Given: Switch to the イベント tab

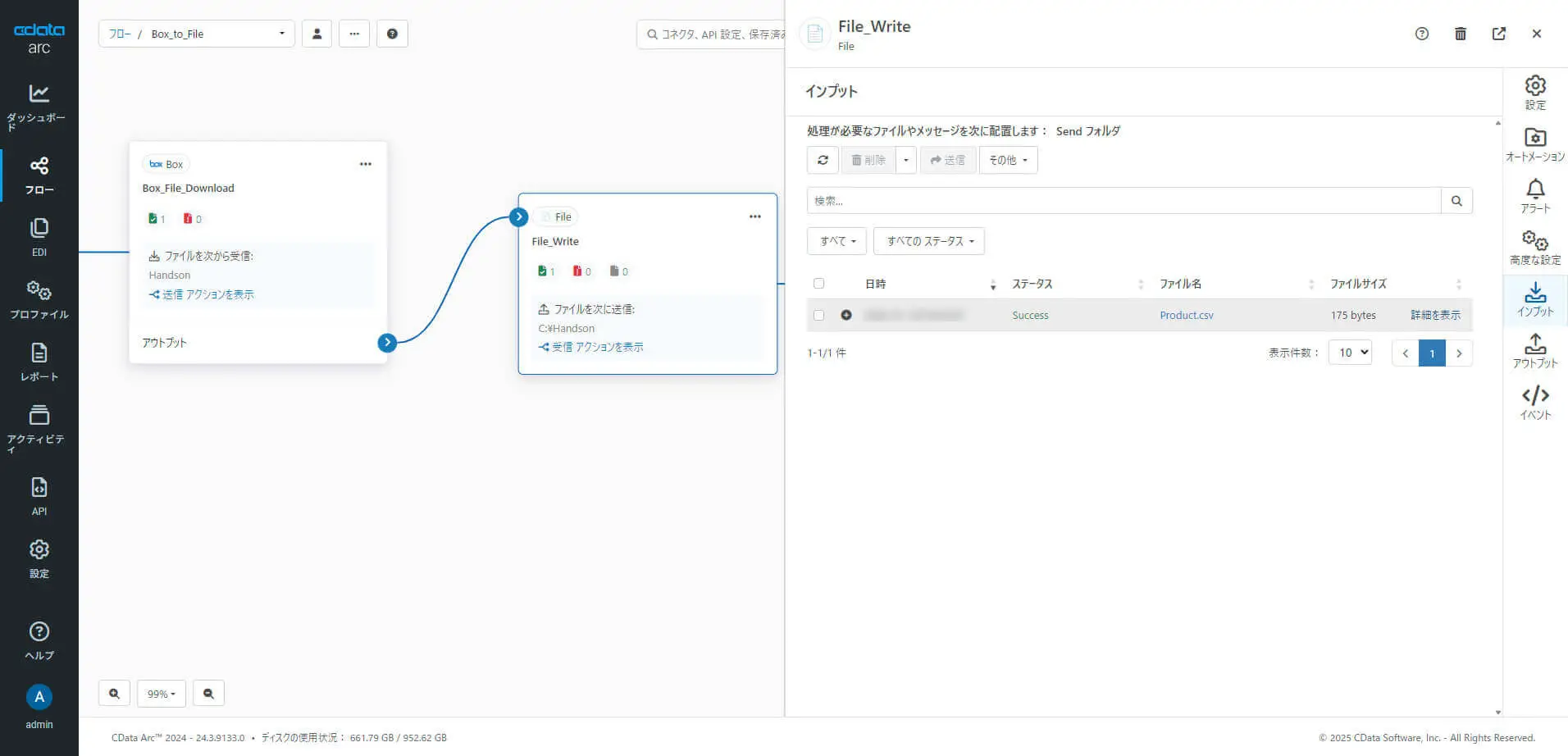Looking at the screenshot, I should click(x=1535, y=403).
